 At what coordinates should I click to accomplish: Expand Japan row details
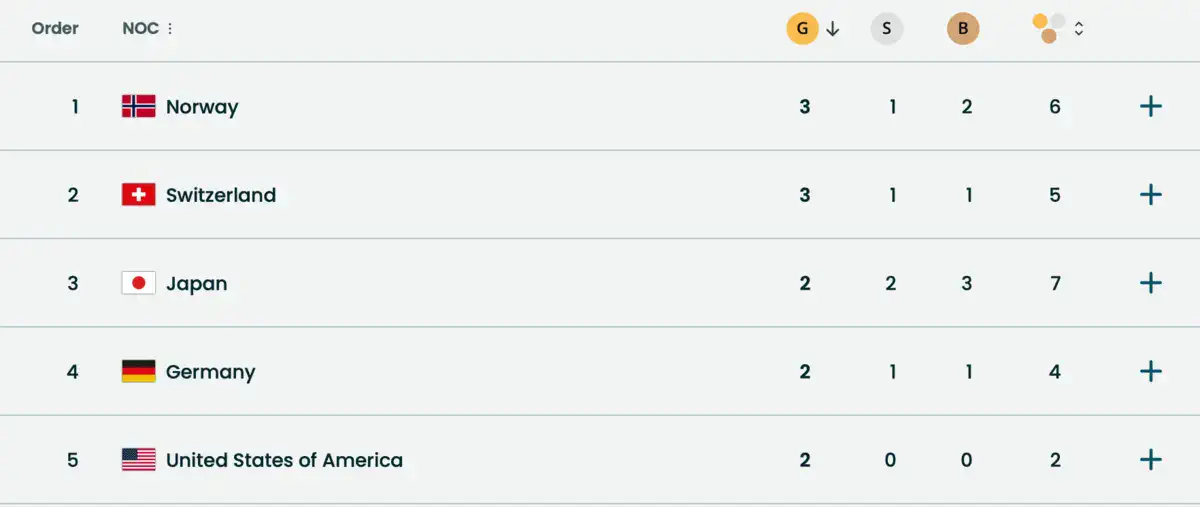(x=1151, y=283)
